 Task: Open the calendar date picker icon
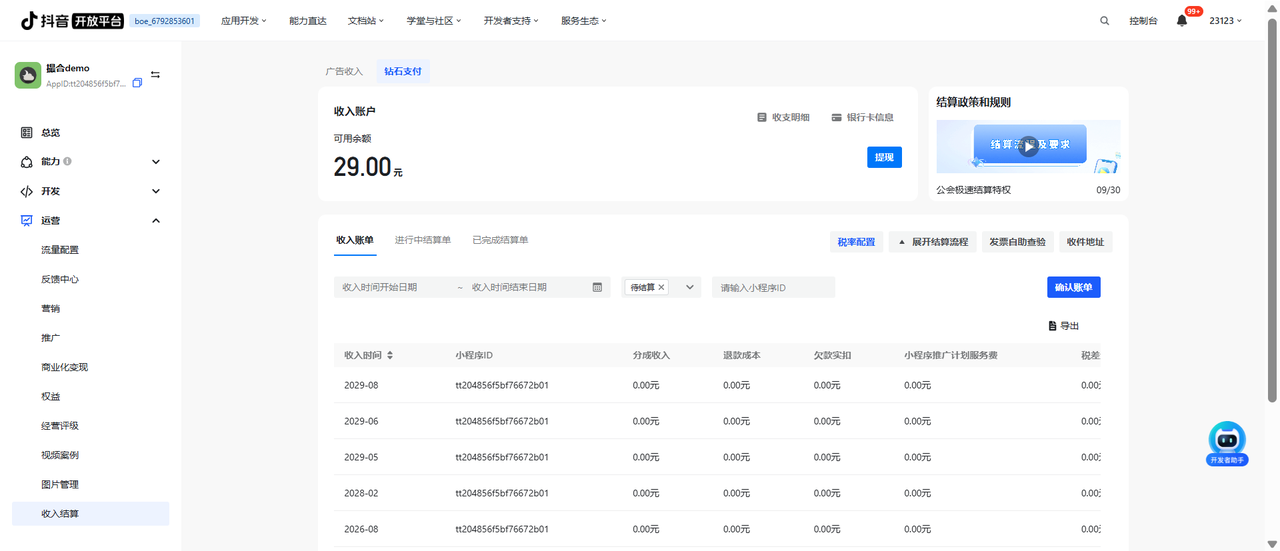(x=597, y=287)
